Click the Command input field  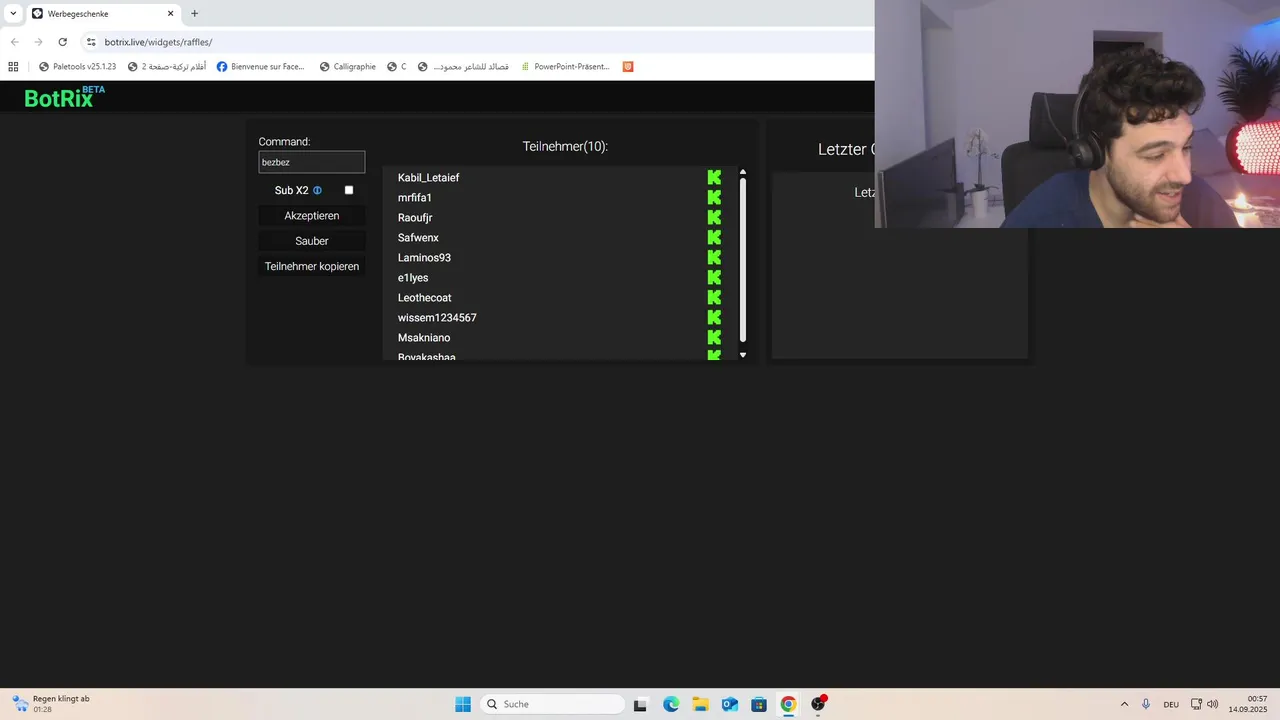[312, 162]
